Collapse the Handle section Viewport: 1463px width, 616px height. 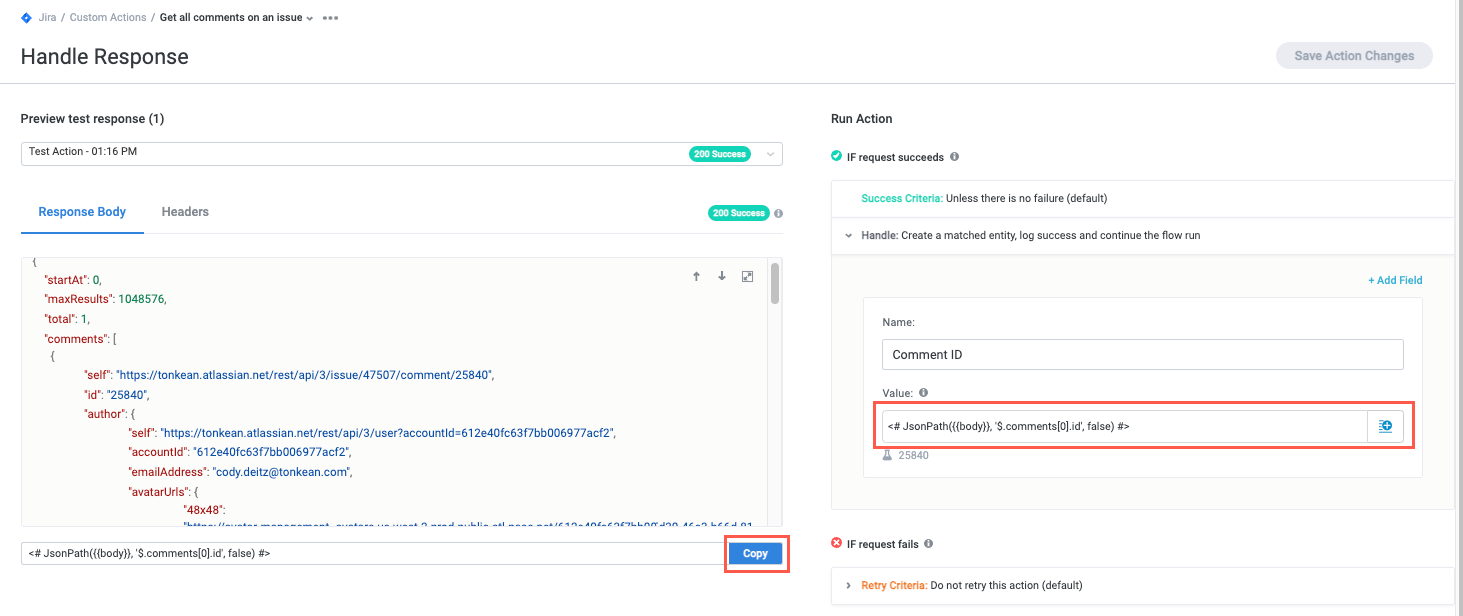point(848,236)
